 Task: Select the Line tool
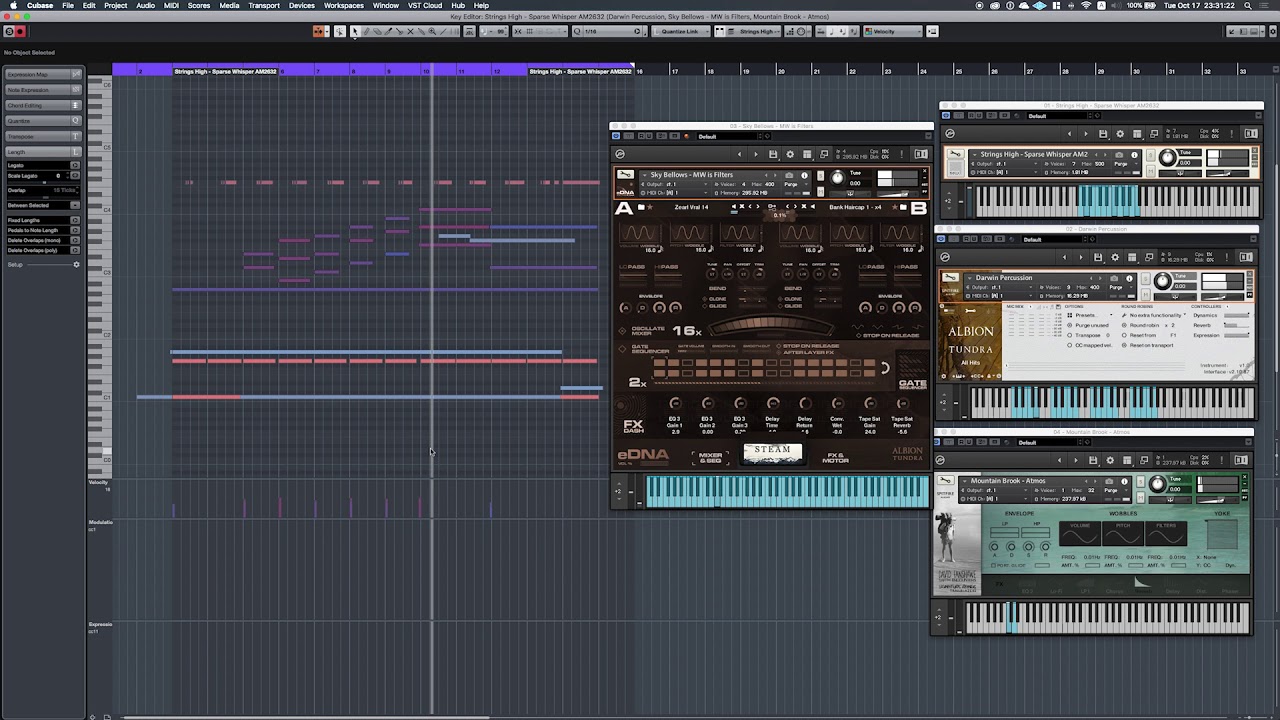tap(443, 31)
